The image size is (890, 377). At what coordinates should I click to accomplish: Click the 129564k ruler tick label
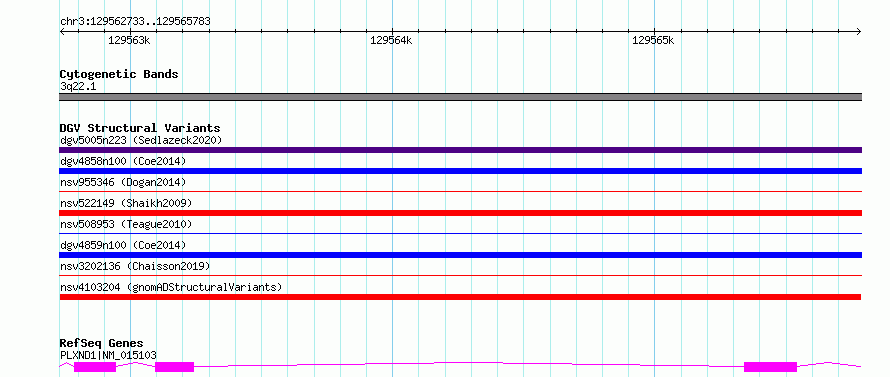tap(391, 40)
